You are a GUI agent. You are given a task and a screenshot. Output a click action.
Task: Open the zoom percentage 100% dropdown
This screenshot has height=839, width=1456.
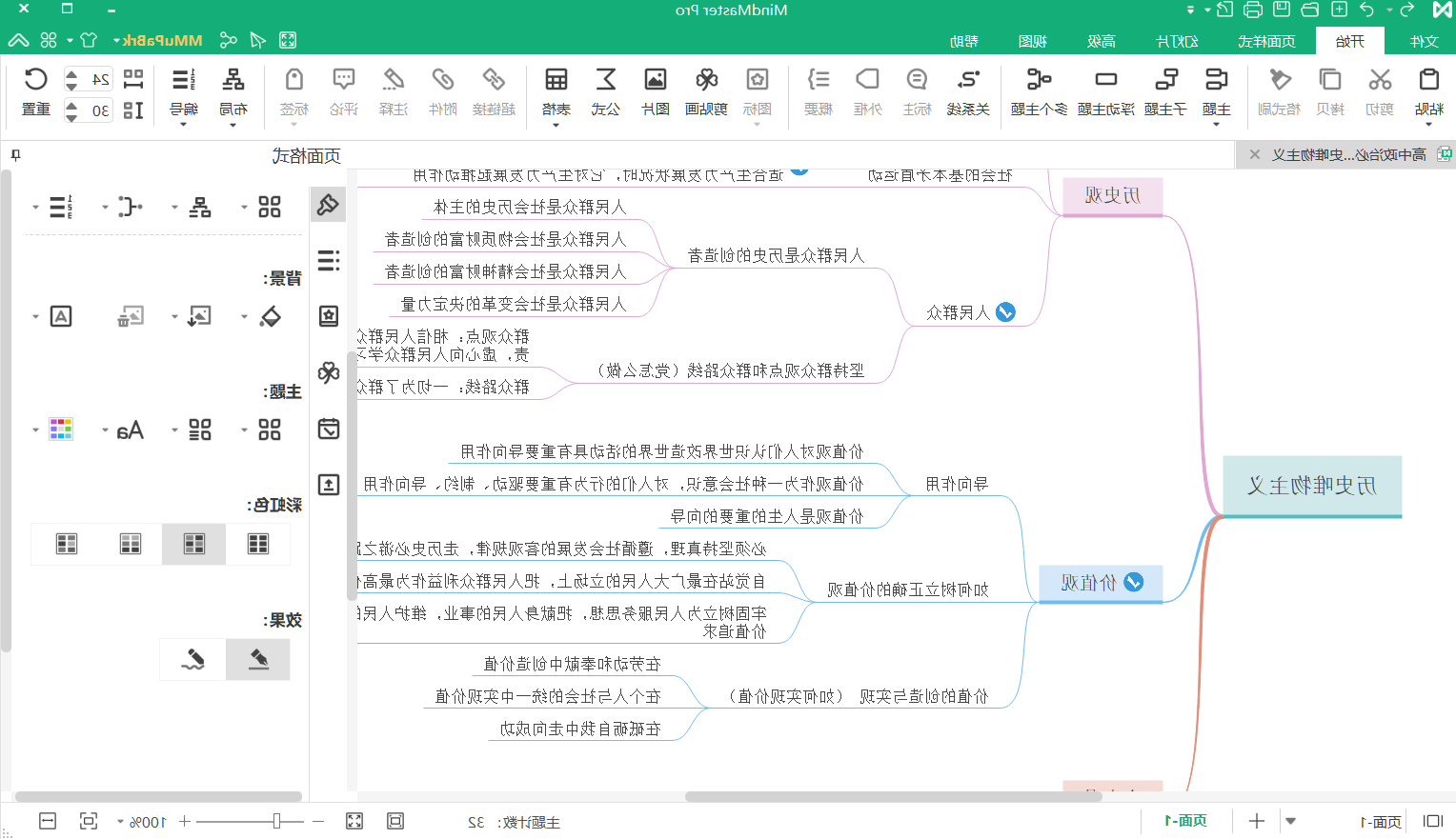(120, 822)
